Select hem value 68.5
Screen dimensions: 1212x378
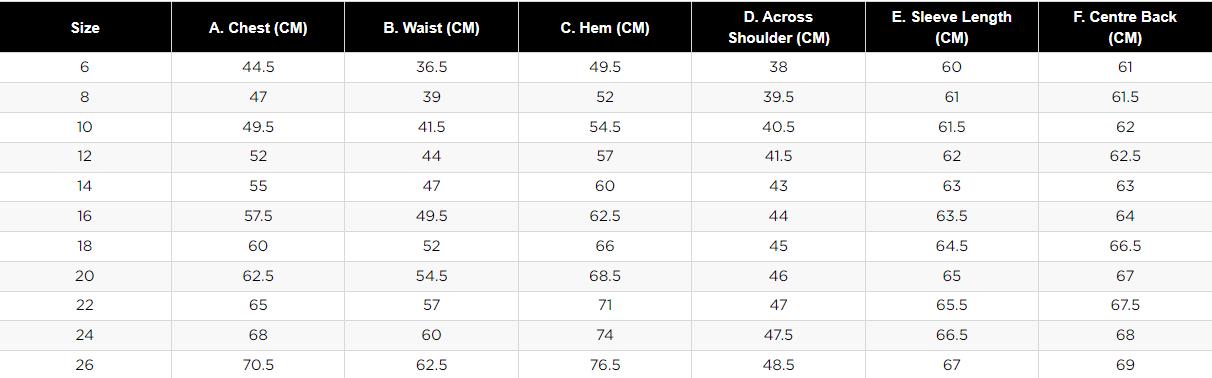[x=605, y=276]
